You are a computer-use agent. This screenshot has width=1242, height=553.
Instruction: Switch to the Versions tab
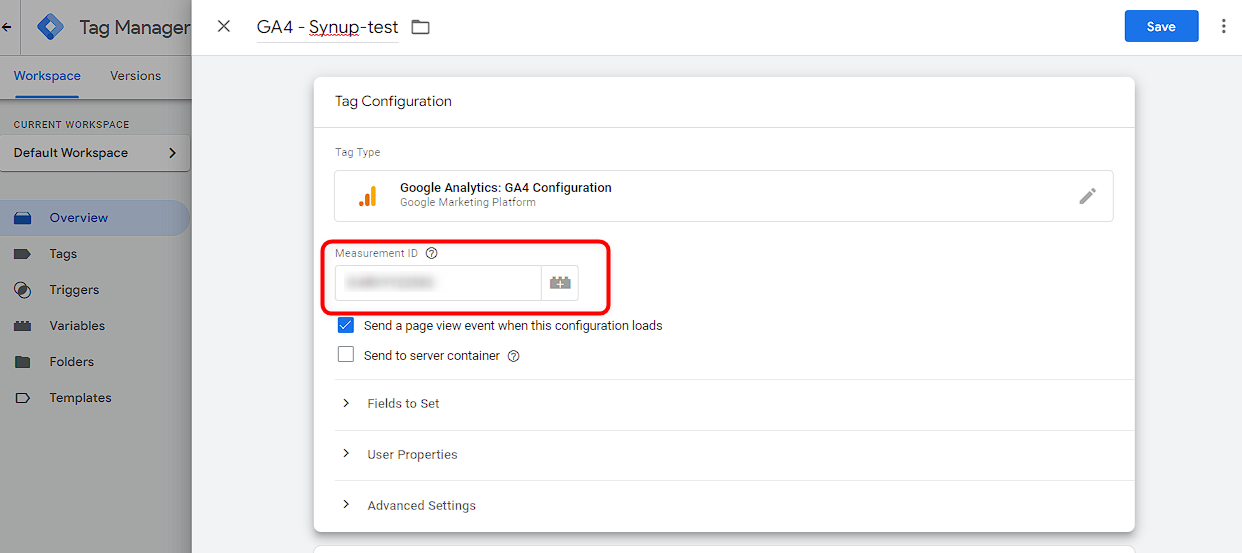point(135,76)
